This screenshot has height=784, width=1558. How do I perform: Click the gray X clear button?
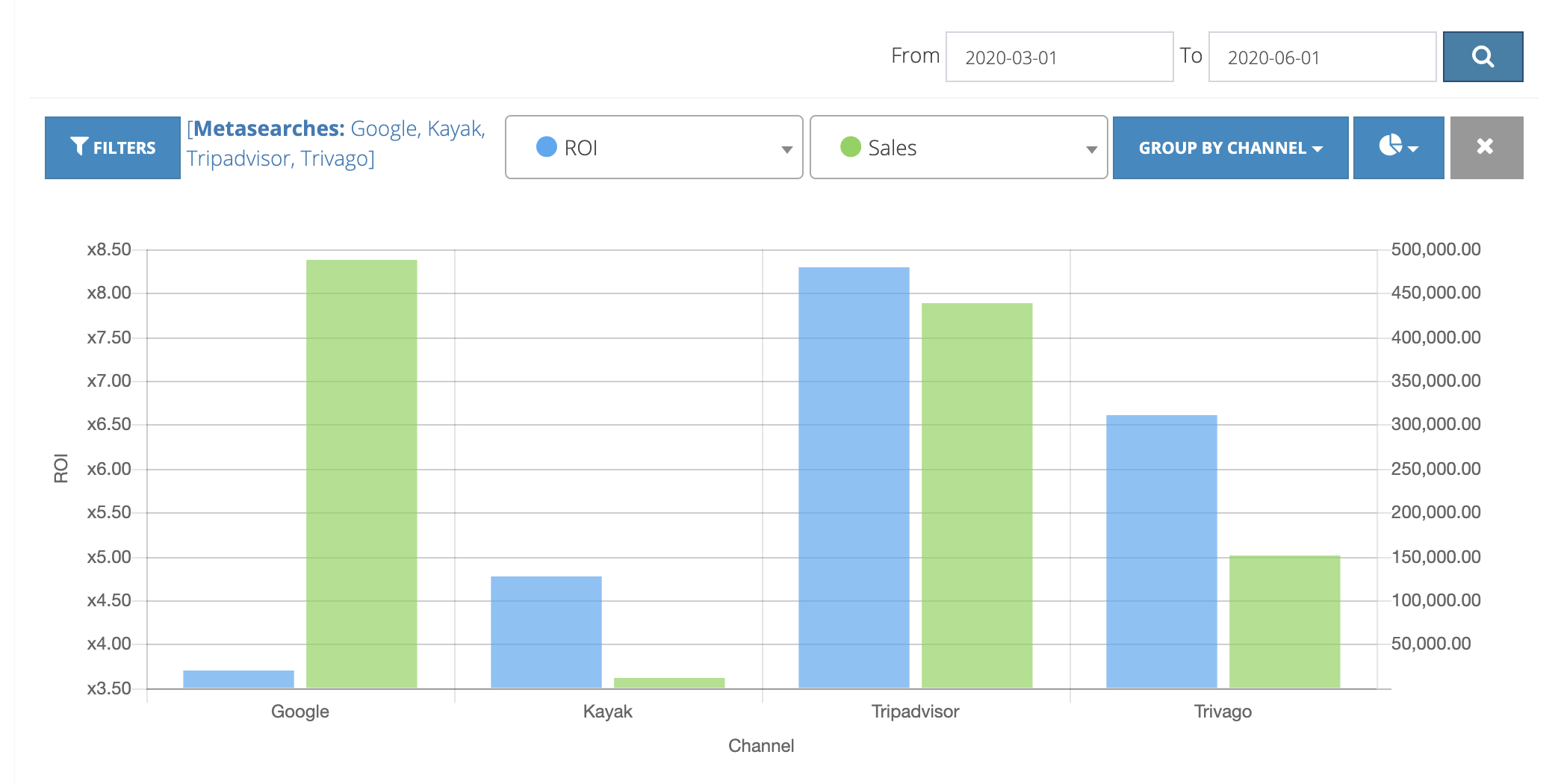click(1486, 147)
